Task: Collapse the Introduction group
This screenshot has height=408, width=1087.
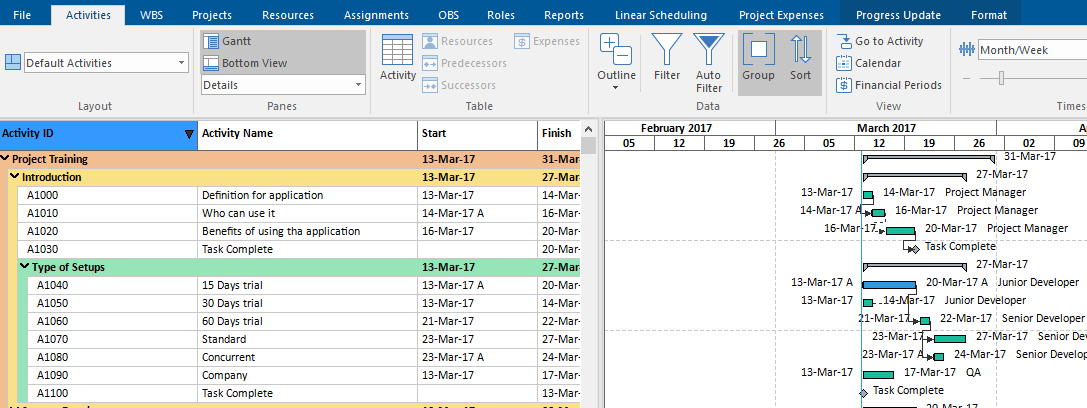Action: tap(15, 177)
